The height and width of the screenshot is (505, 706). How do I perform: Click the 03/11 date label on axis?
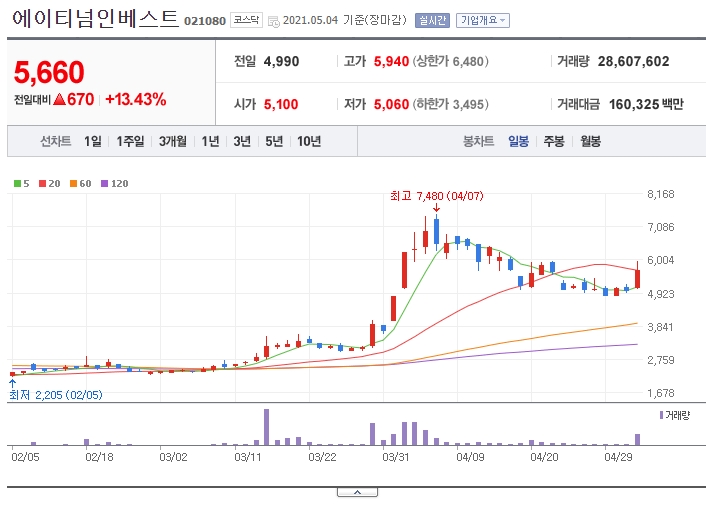pos(248,457)
